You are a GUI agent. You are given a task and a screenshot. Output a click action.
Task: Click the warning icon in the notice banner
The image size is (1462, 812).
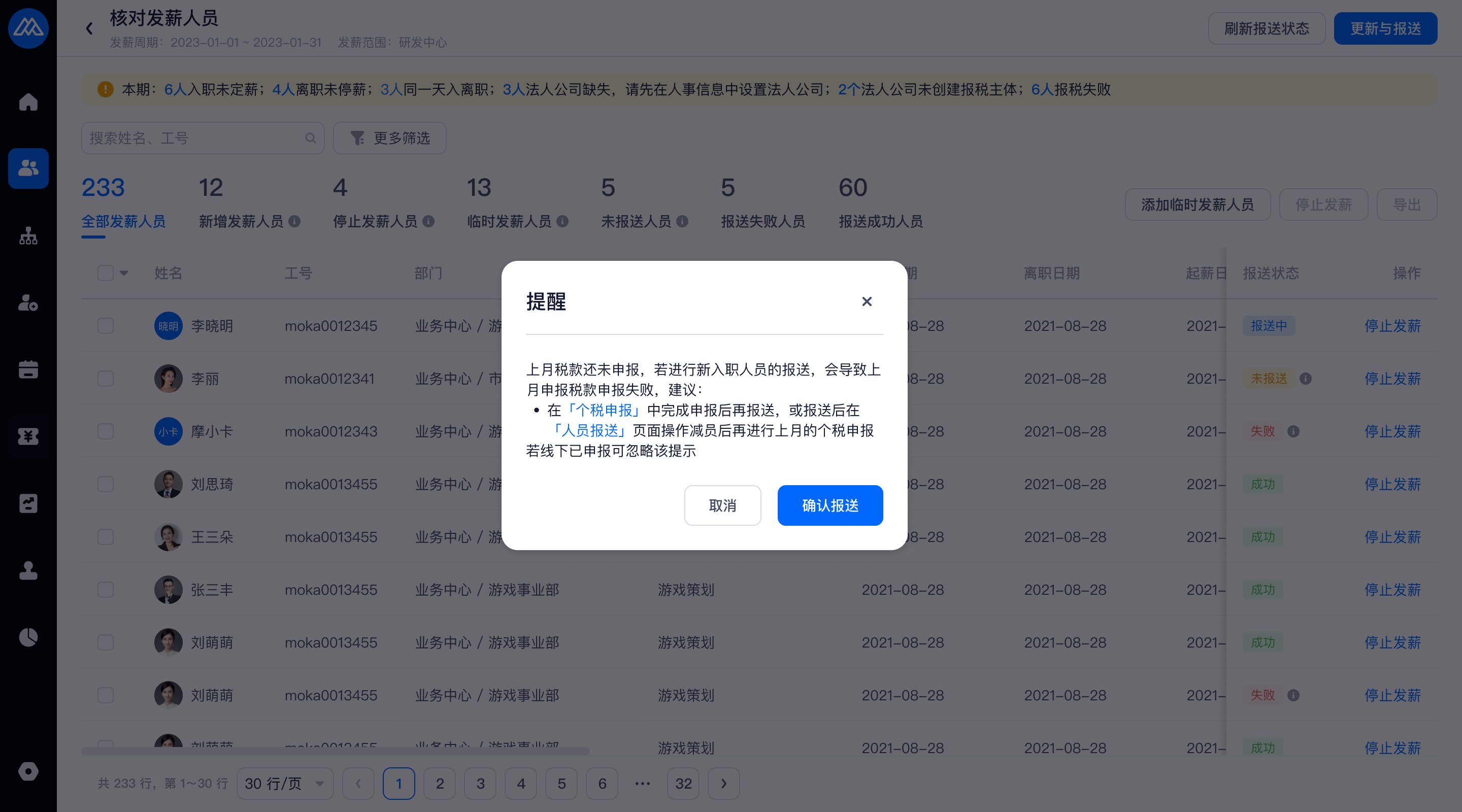coord(106,89)
